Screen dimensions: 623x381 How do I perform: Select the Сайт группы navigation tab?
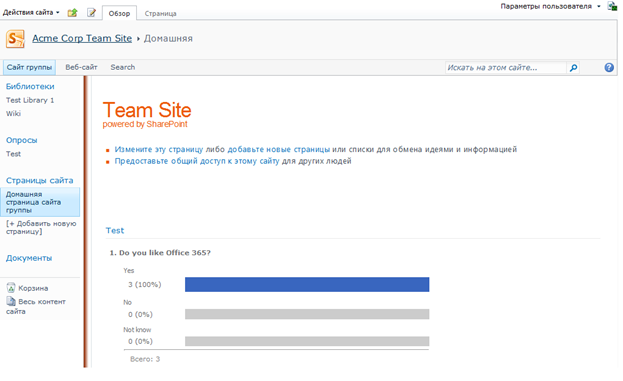tap(29, 67)
